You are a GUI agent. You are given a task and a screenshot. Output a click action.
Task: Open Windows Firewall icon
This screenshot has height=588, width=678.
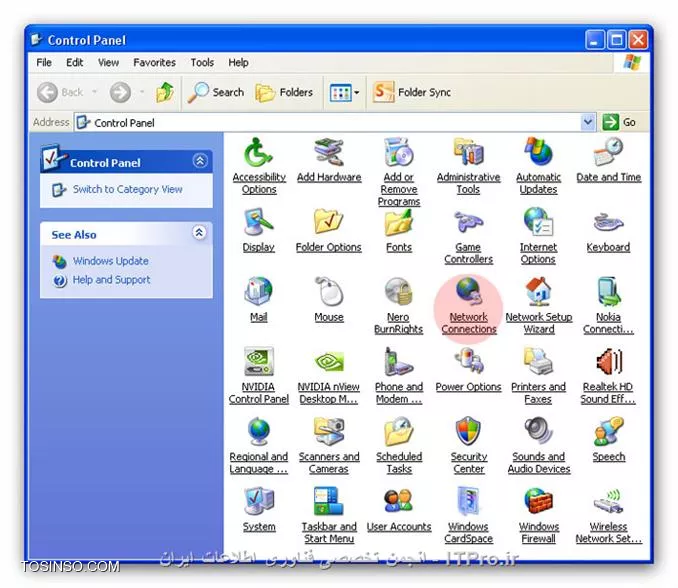538,516
